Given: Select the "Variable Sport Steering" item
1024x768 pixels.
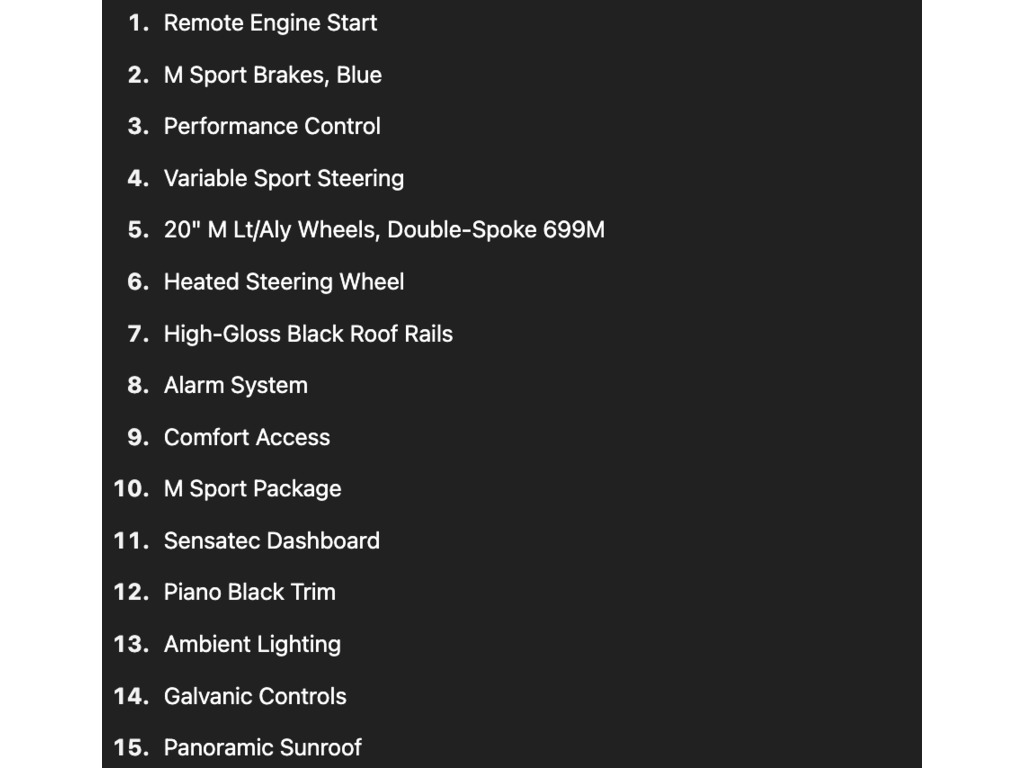Looking at the screenshot, I should pos(283,178).
